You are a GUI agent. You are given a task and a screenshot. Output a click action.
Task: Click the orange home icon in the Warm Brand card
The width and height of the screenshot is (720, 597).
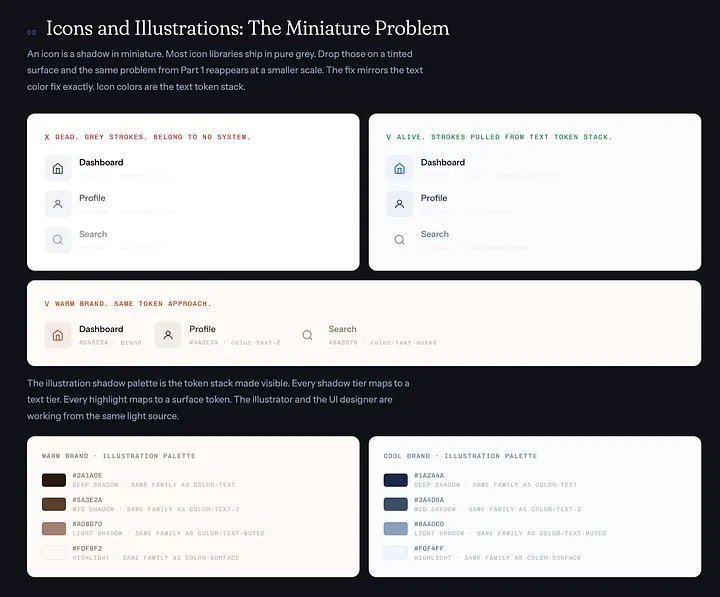click(58, 335)
